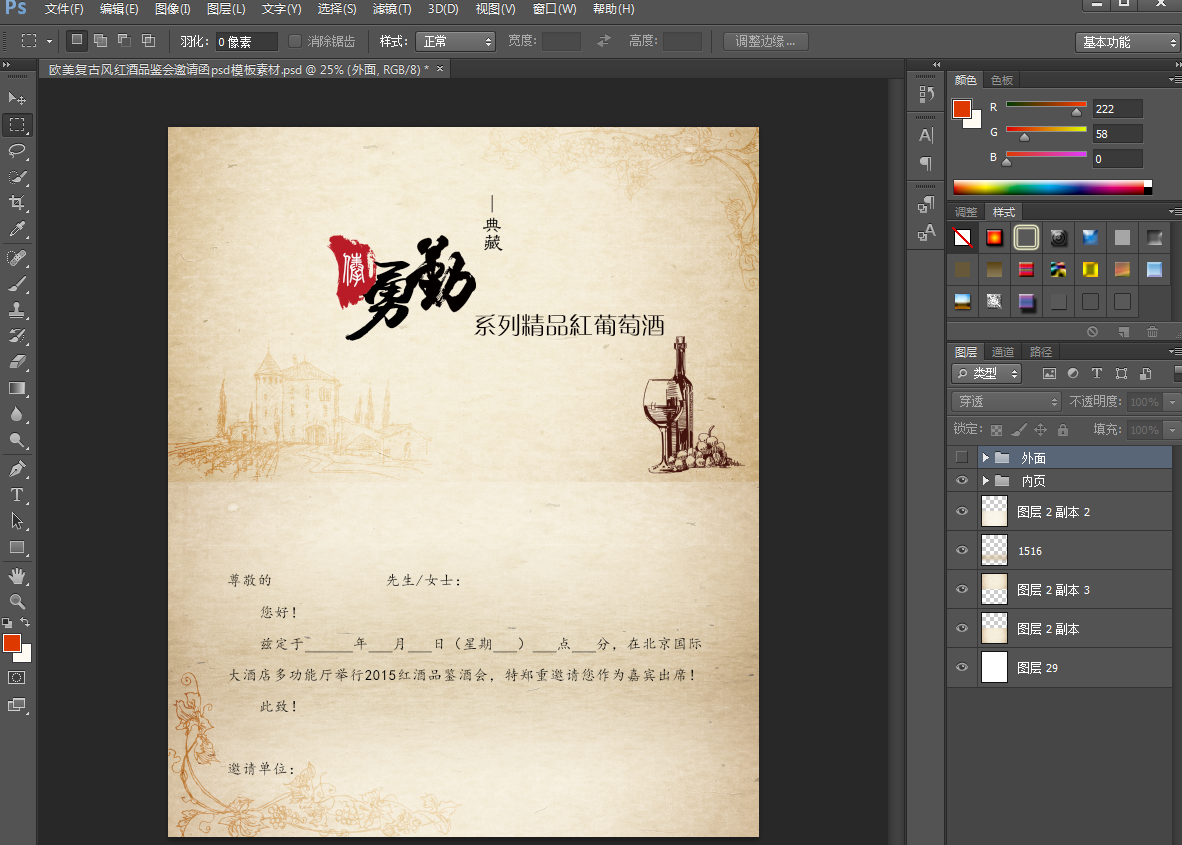The image size is (1182, 845).
Task: Select the Gradient tool
Action: [17, 388]
